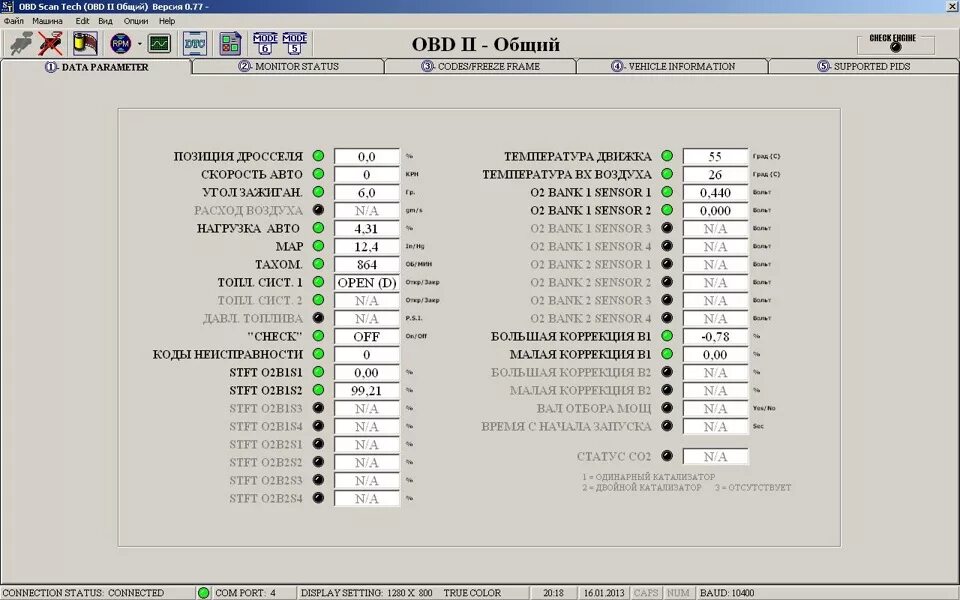Open the Машина menu
Screen dimensions: 960x600
tap(47, 21)
